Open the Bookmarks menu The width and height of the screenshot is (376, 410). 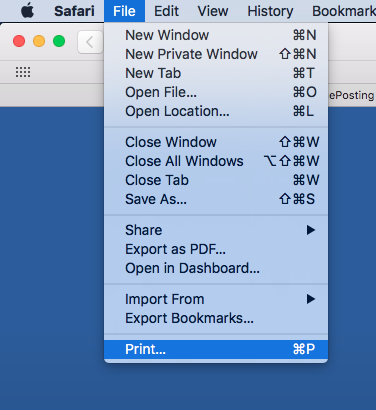(344, 11)
